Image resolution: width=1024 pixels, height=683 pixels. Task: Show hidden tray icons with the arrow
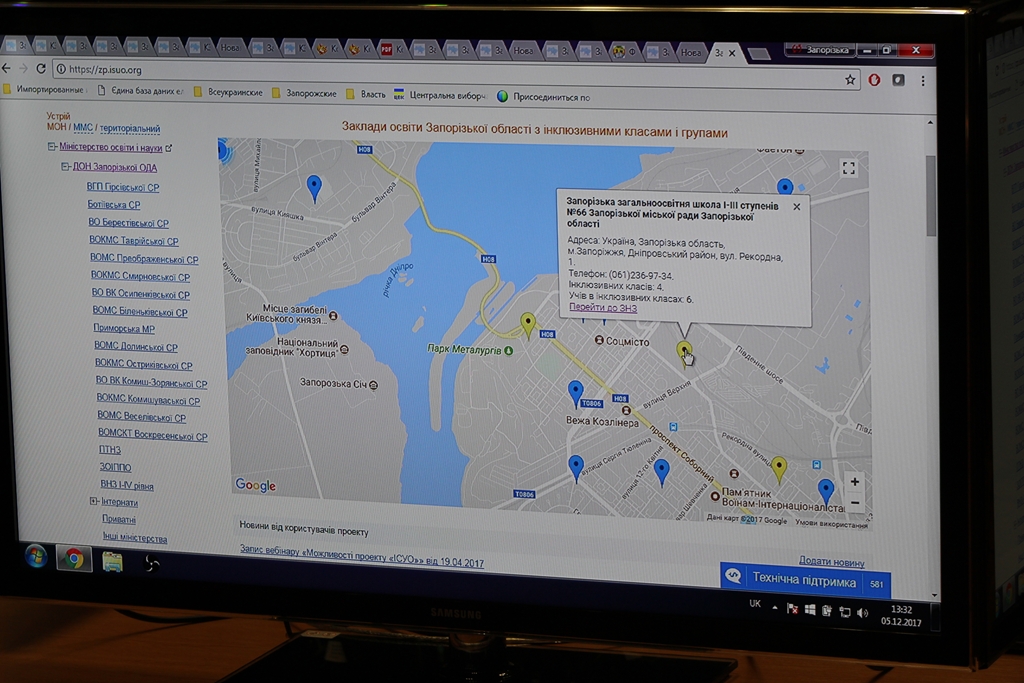click(x=775, y=607)
